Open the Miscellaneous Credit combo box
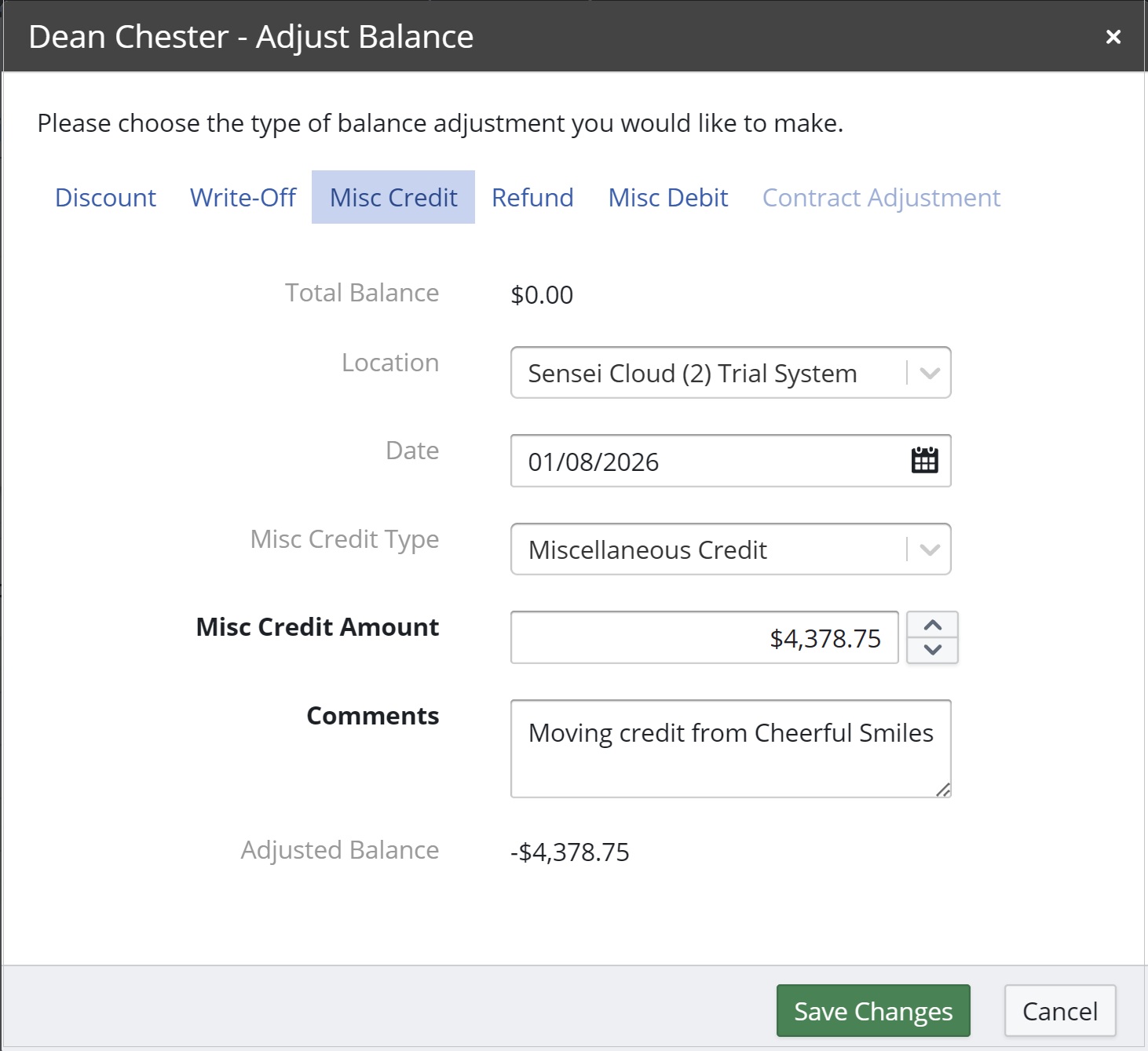 (x=707, y=549)
